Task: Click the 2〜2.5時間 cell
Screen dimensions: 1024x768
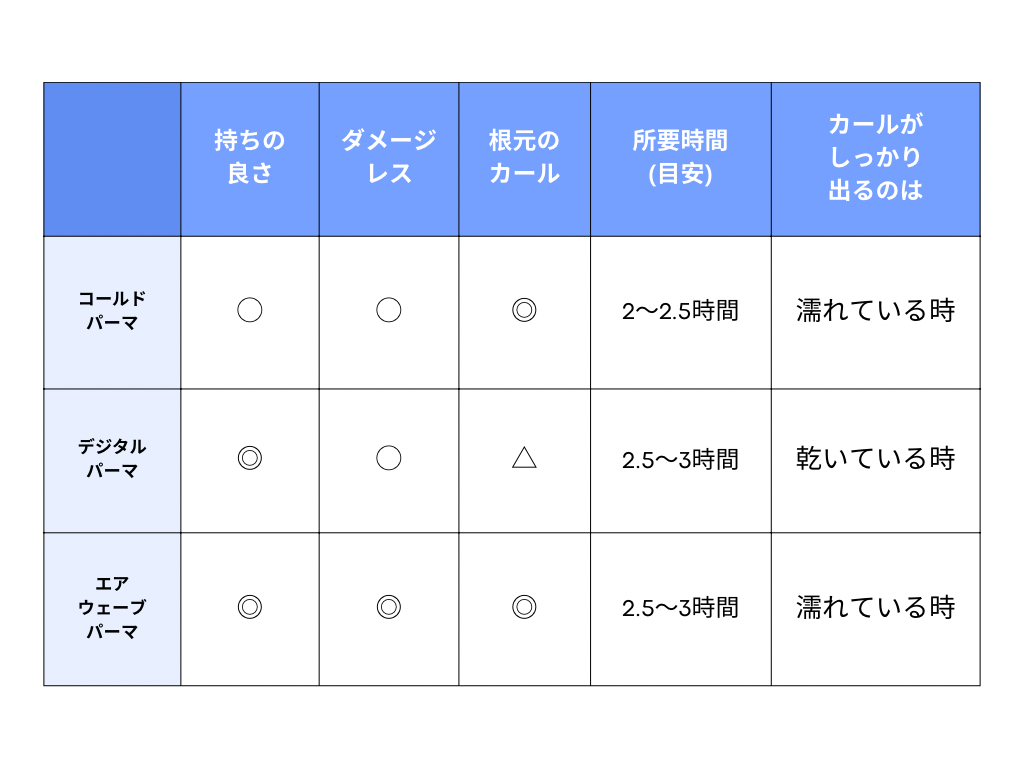Action: pos(680,312)
